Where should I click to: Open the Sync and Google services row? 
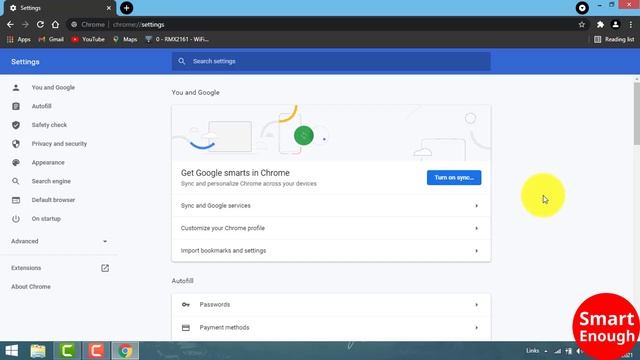coord(331,206)
